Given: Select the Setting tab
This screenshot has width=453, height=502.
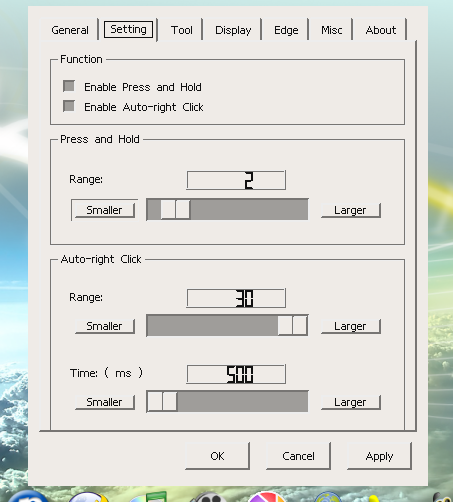Looking at the screenshot, I should 128,29.
